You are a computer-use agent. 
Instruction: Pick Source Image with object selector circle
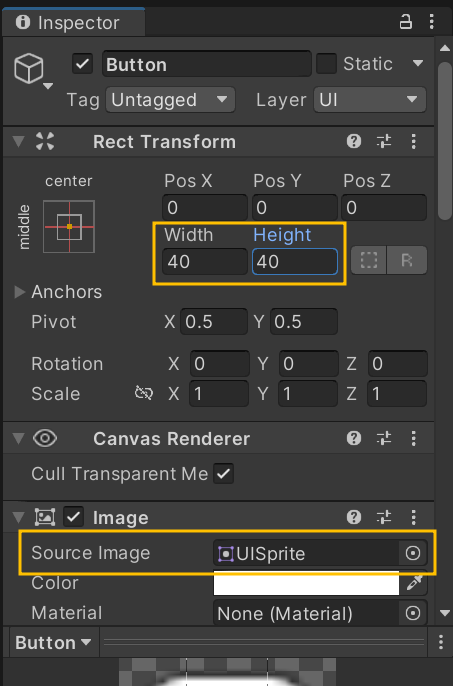point(413,553)
